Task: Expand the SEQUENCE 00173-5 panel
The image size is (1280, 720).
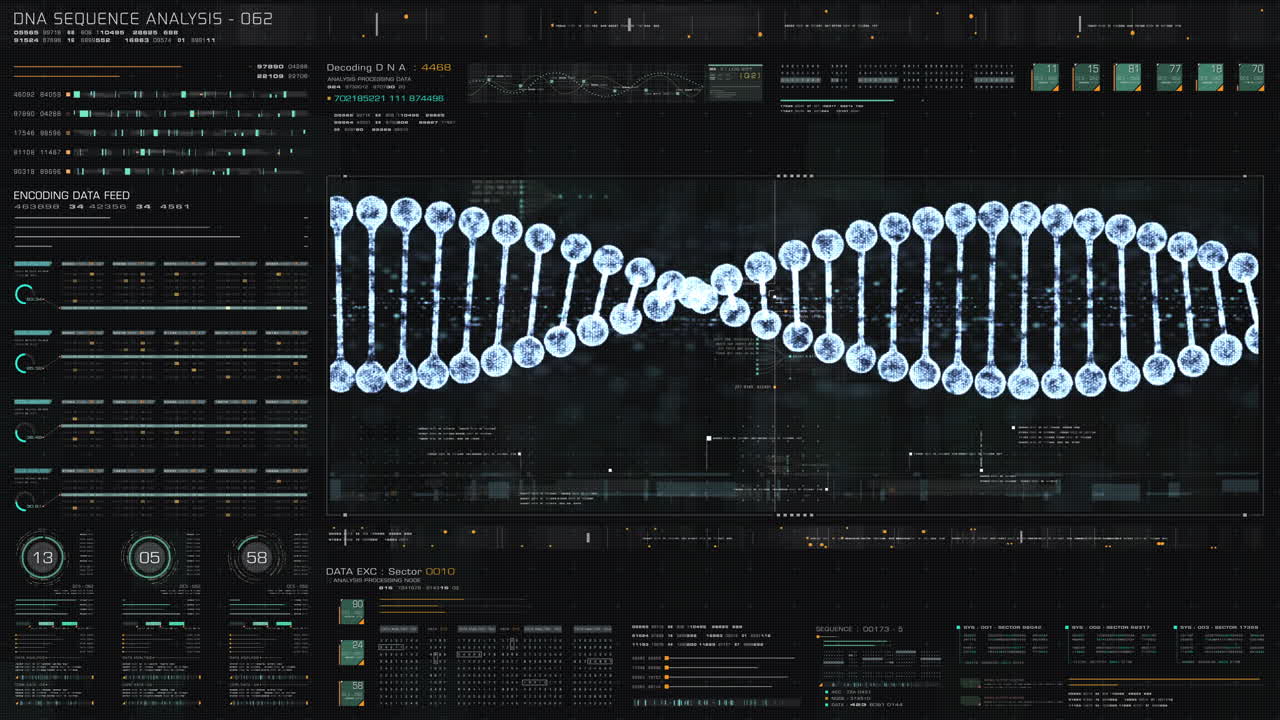Action: (862, 627)
